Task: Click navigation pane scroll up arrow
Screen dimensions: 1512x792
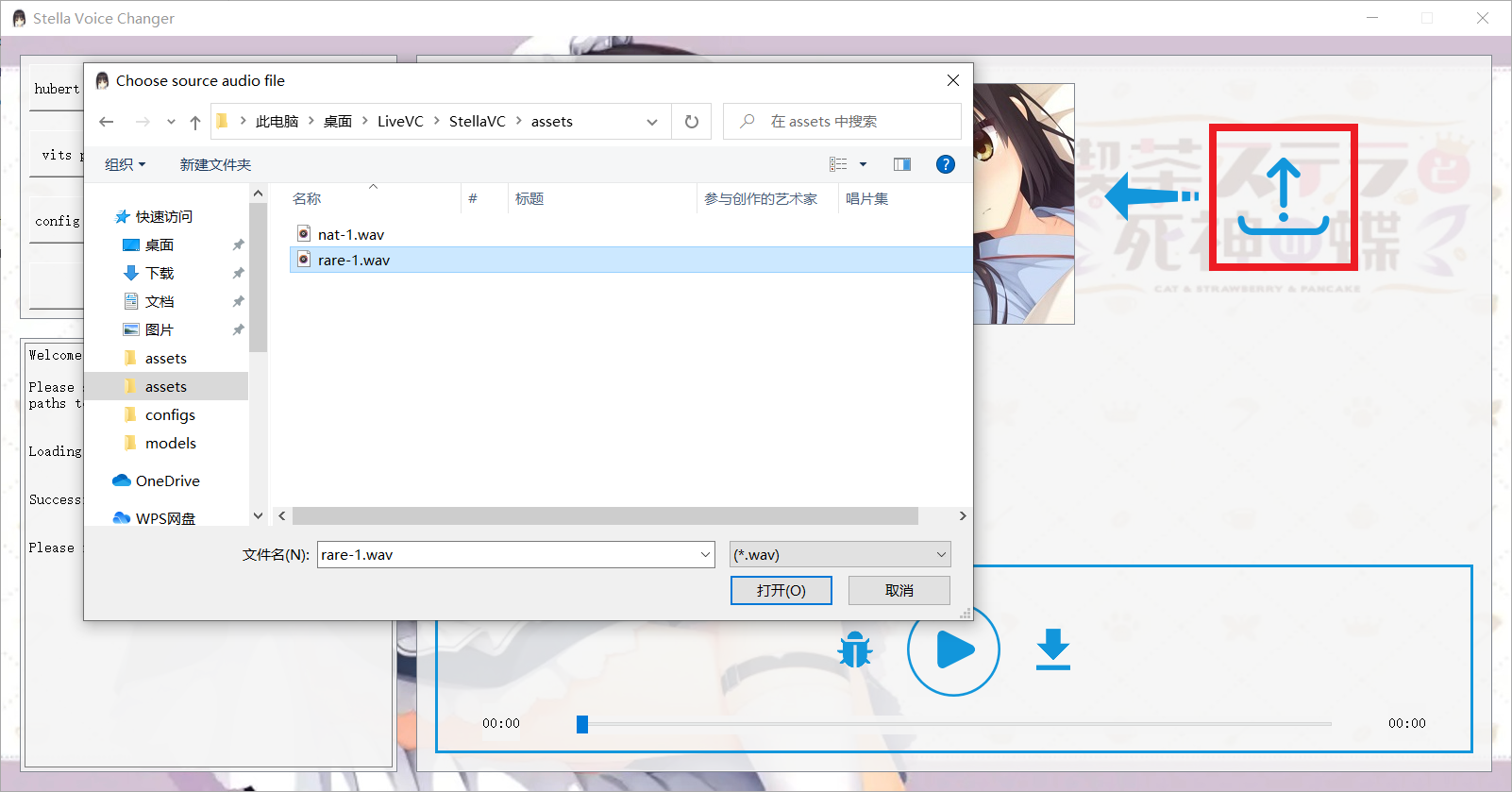Action: tap(258, 193)
